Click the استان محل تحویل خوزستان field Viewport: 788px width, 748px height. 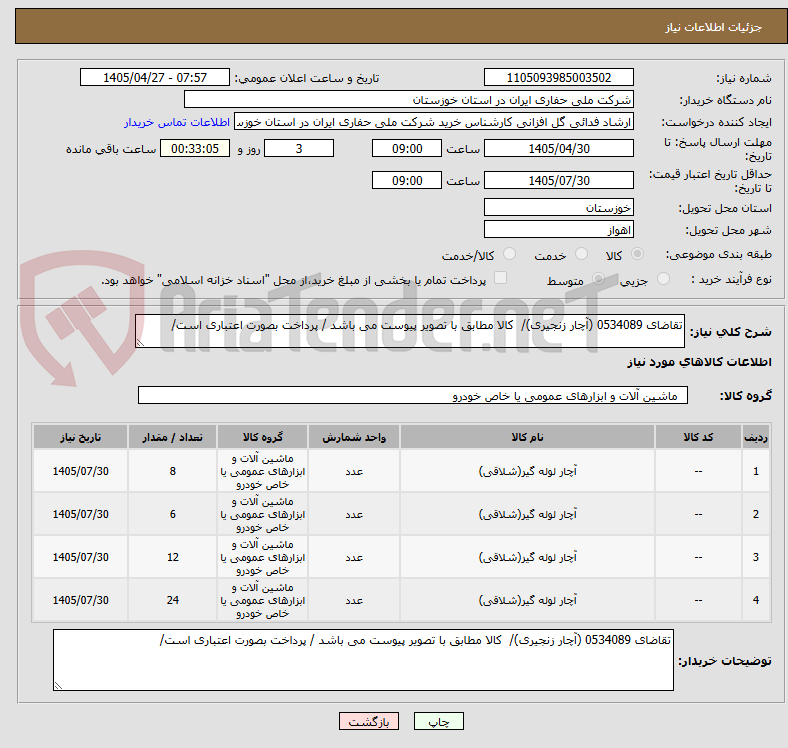pyautogui.click(x=558, y=208)
